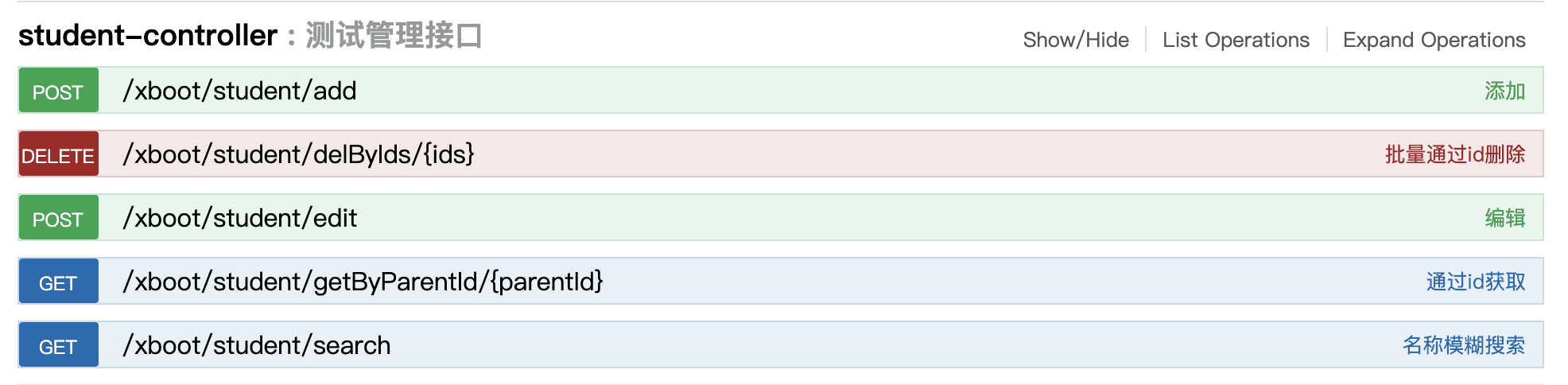Image resolution: width=1568 pixels, height=385 pixels.
Task: Click Expand Operations link
Action: click(1434, 40)
